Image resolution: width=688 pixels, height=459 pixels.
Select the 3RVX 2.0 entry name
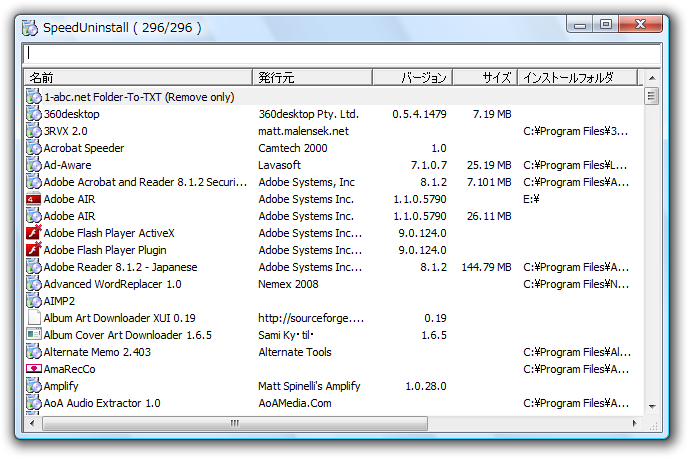66,131
